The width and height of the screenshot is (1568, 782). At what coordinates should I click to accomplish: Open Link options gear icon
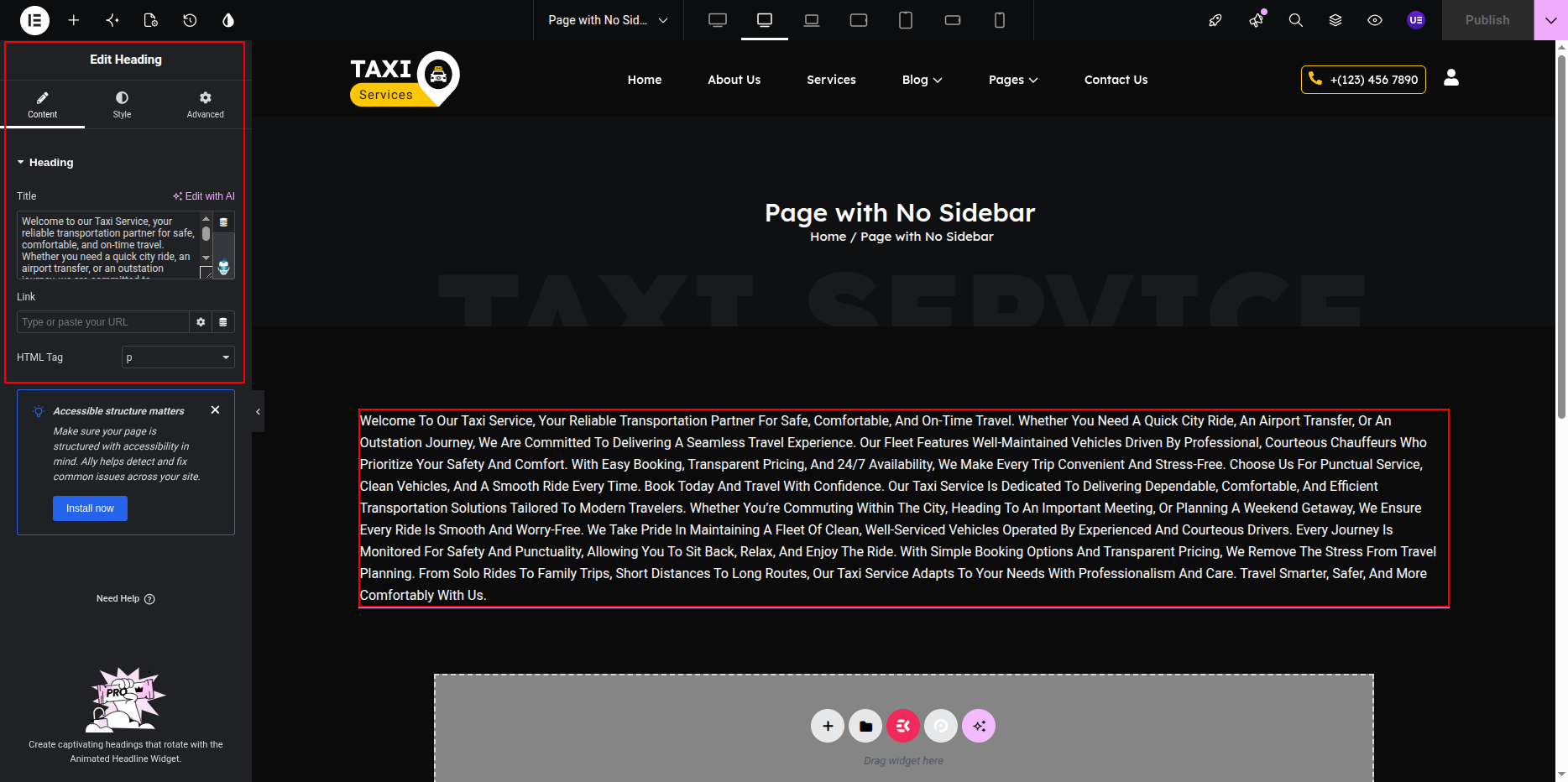(201, 322)
